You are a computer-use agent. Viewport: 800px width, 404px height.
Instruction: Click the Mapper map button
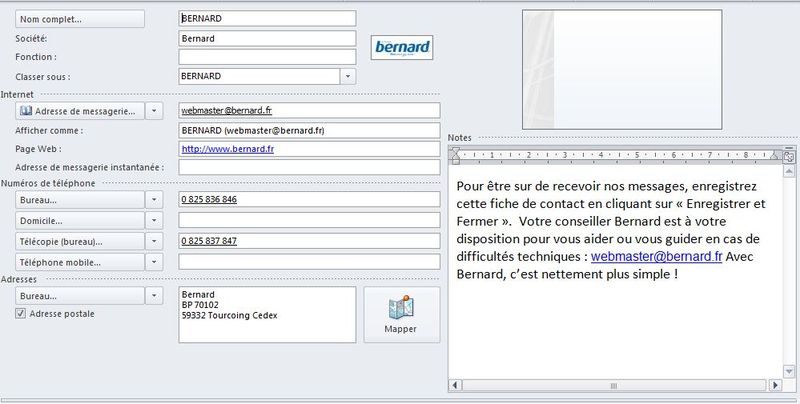pyautogui.click(x=402, y=315)
